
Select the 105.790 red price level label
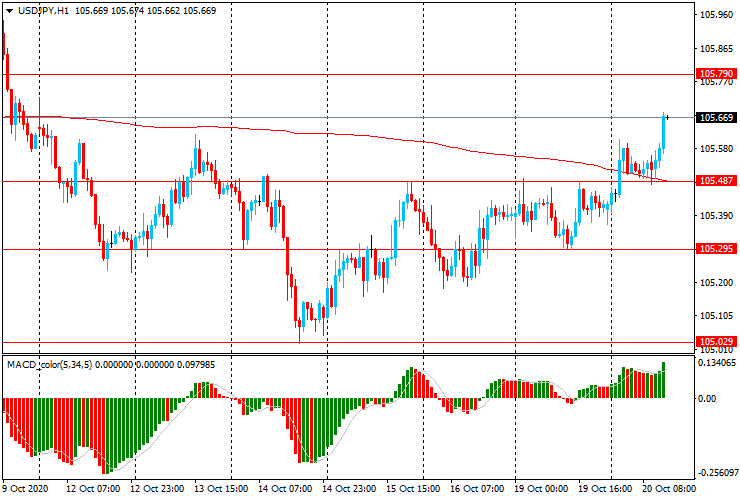(716, 74)
